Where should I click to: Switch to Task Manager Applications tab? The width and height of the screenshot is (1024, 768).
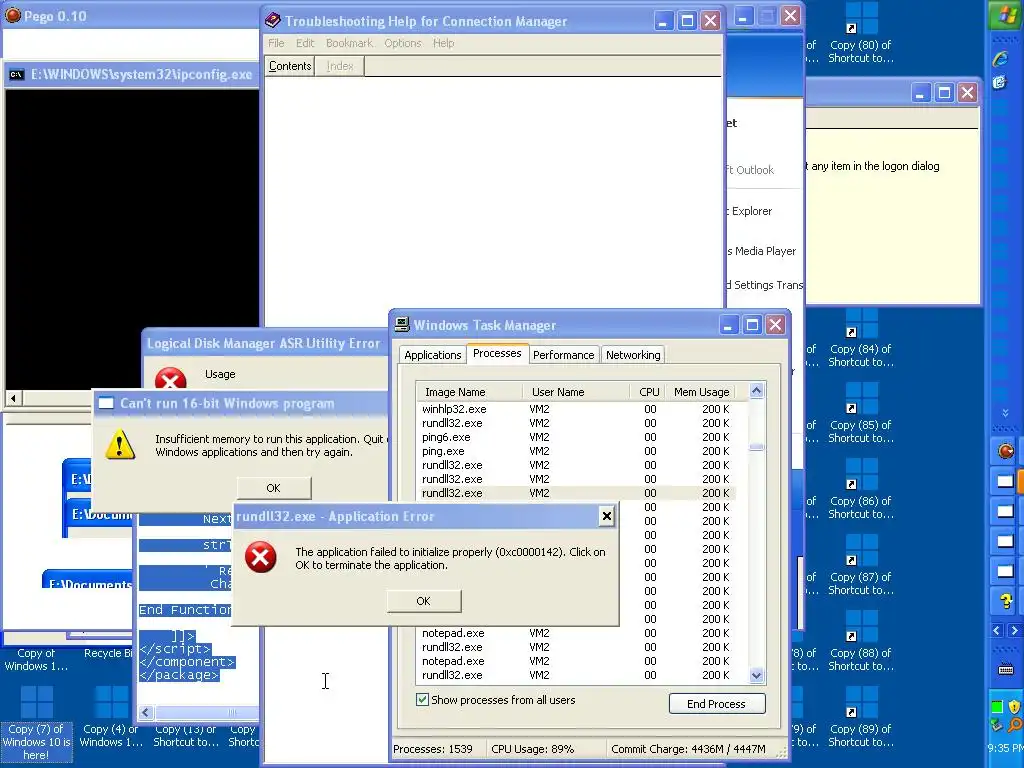pos(432,355)
